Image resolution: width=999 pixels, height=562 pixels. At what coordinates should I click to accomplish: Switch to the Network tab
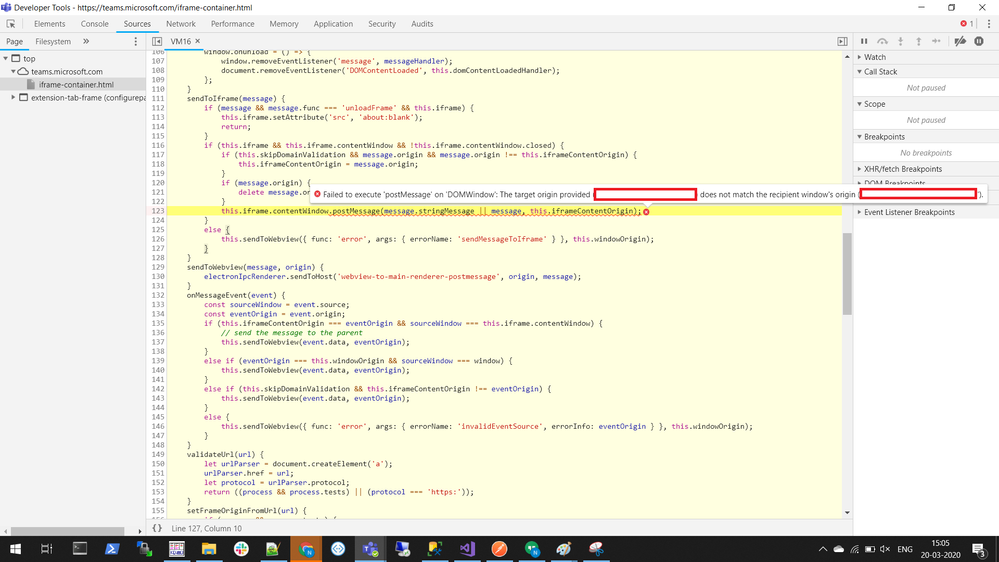181,24
